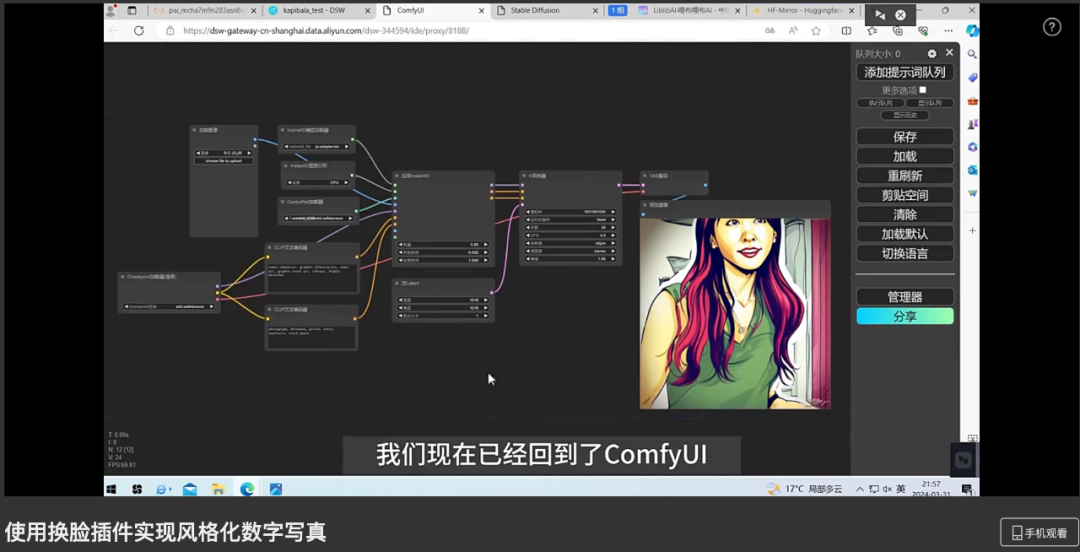
Task: Click the choose file to upload button
Action: [223, 161]
